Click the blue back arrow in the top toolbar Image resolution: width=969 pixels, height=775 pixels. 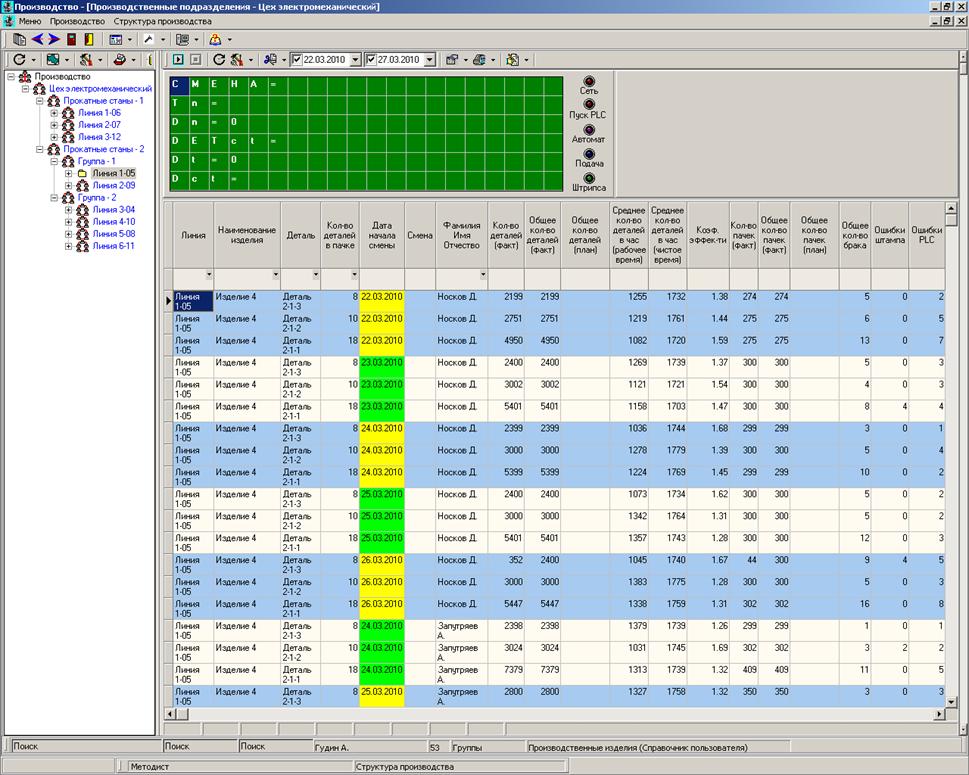37,40
